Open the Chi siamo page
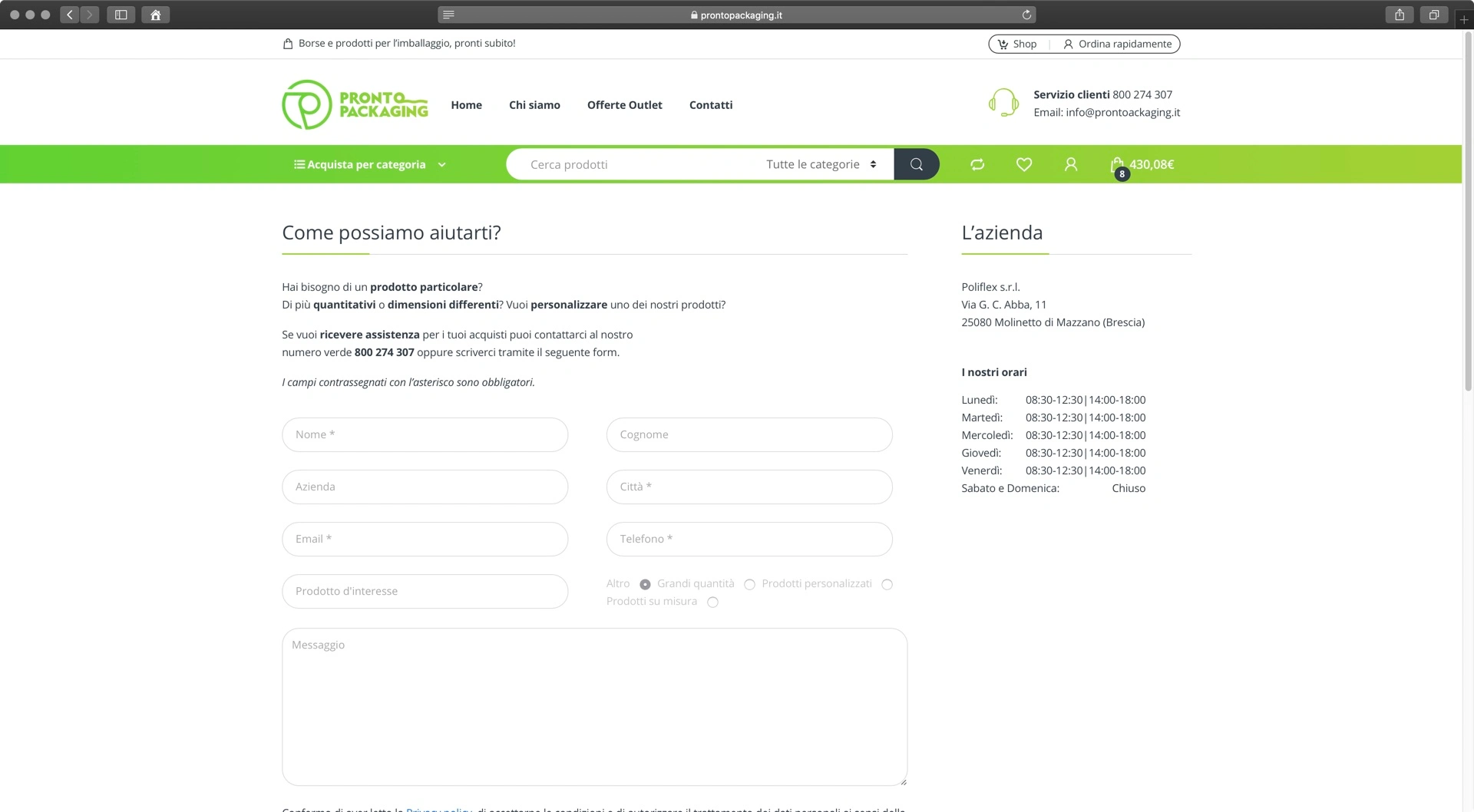The height and width of the screenshot is (812, 1474). point(534,105)
